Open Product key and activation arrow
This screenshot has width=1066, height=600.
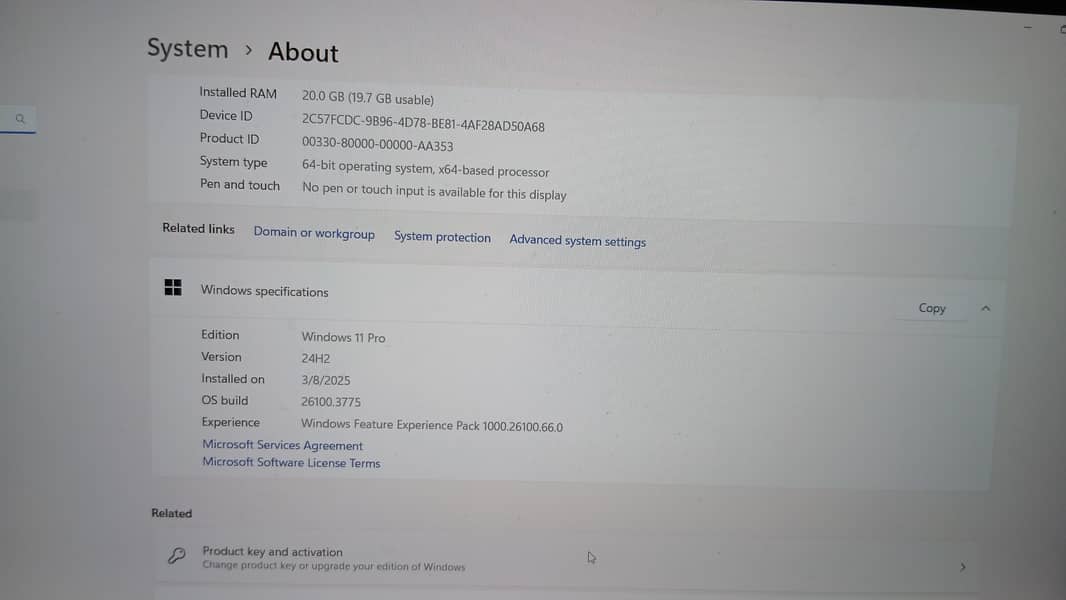click(x=963, y=567)
